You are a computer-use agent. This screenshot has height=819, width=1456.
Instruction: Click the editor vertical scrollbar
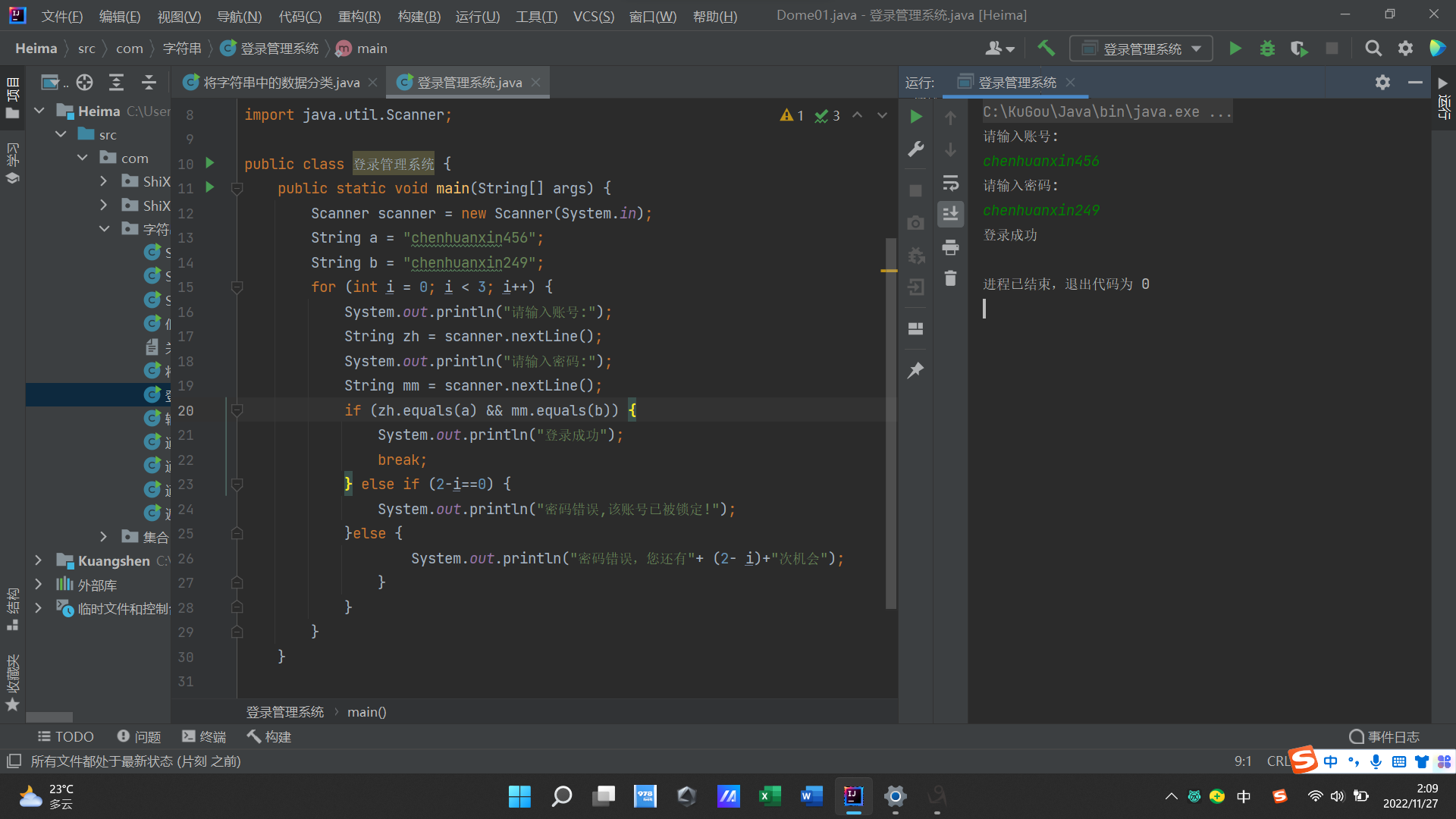(x=891, y=423)
